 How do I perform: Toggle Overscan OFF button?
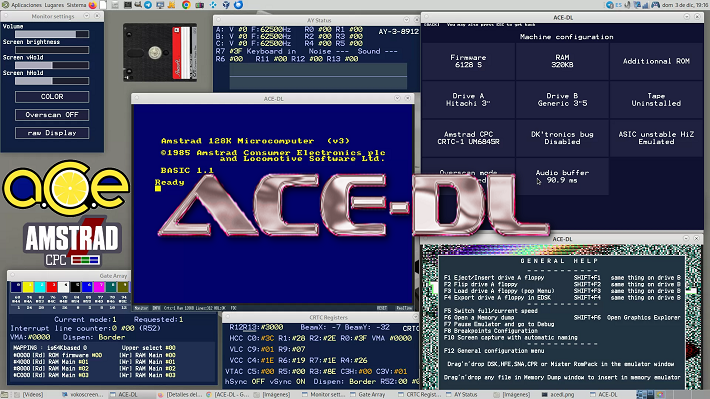52,115
